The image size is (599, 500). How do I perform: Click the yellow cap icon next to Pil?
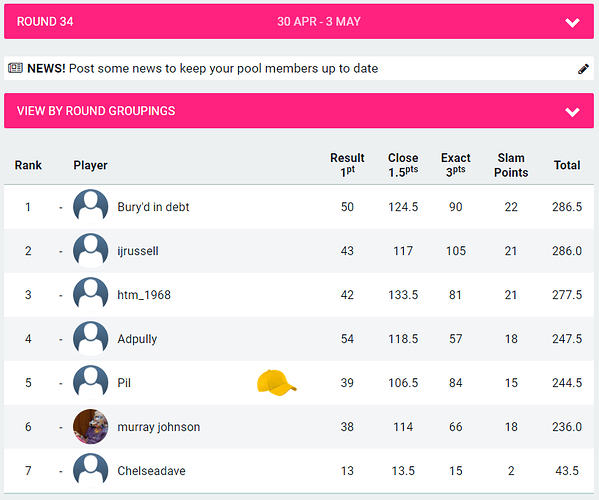click(x=276, y=382)
